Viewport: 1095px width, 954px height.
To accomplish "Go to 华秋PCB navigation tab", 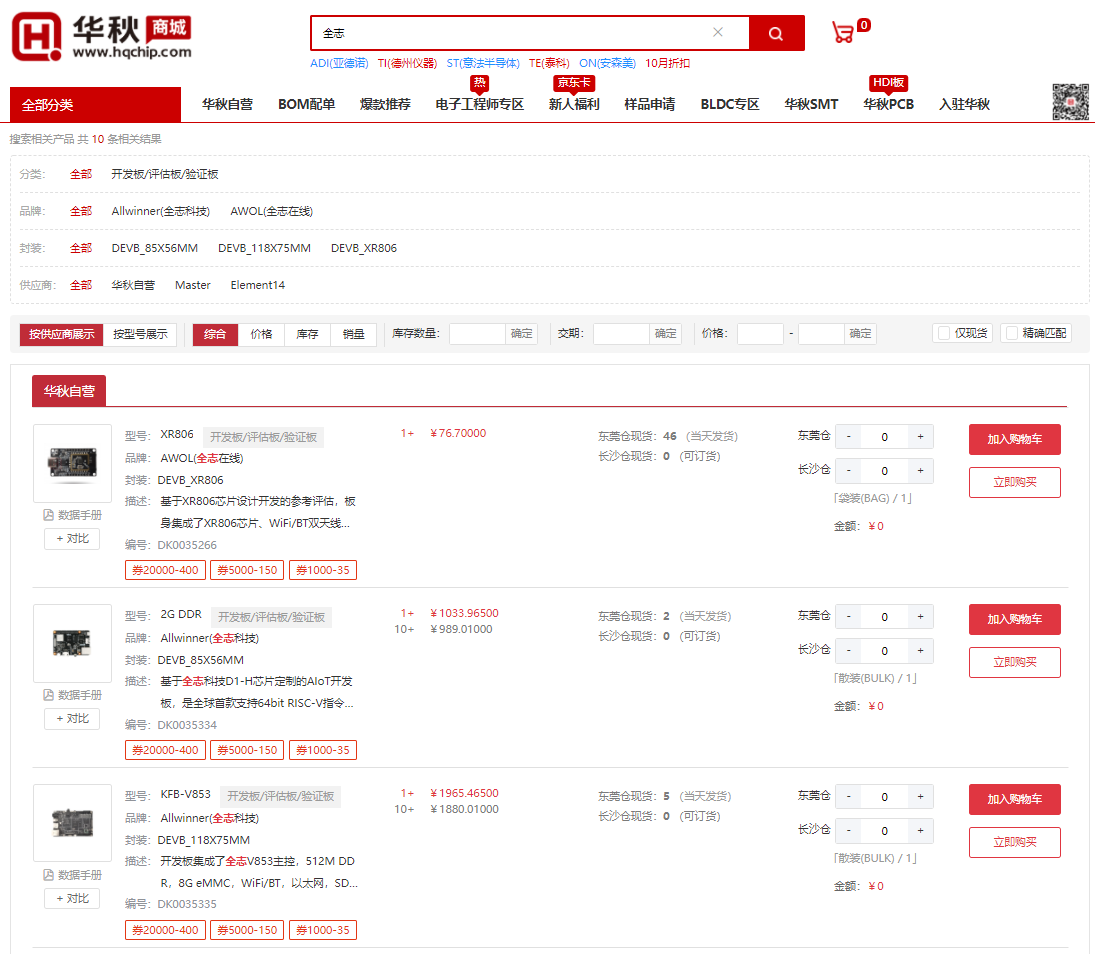I will [888, 104].
